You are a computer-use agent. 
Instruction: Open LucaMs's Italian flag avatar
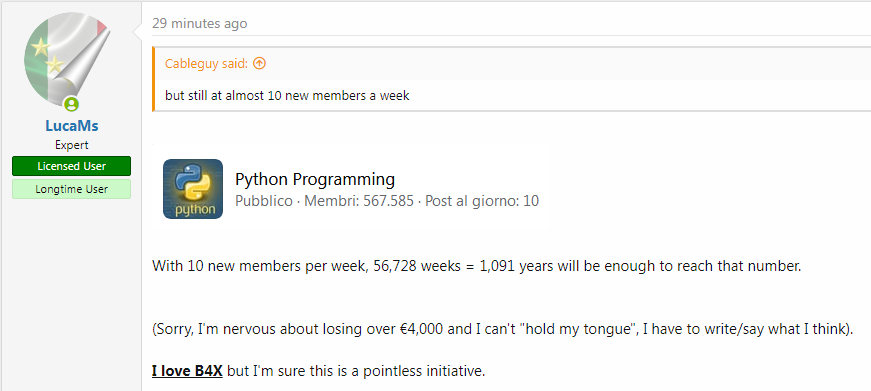click(x=67, y=60)
